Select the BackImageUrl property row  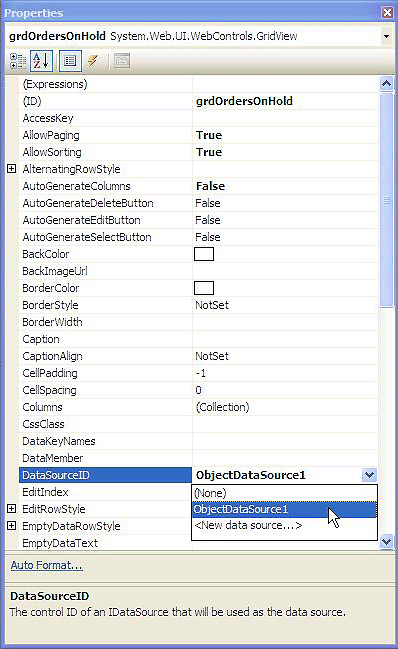(x=198, y=271)
